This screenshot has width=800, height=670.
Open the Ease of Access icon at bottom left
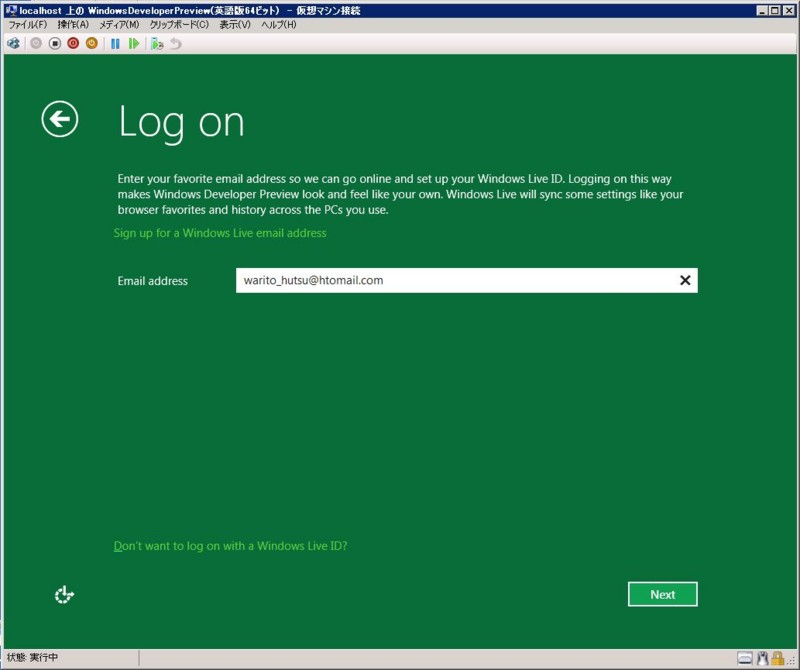[64, 595]
